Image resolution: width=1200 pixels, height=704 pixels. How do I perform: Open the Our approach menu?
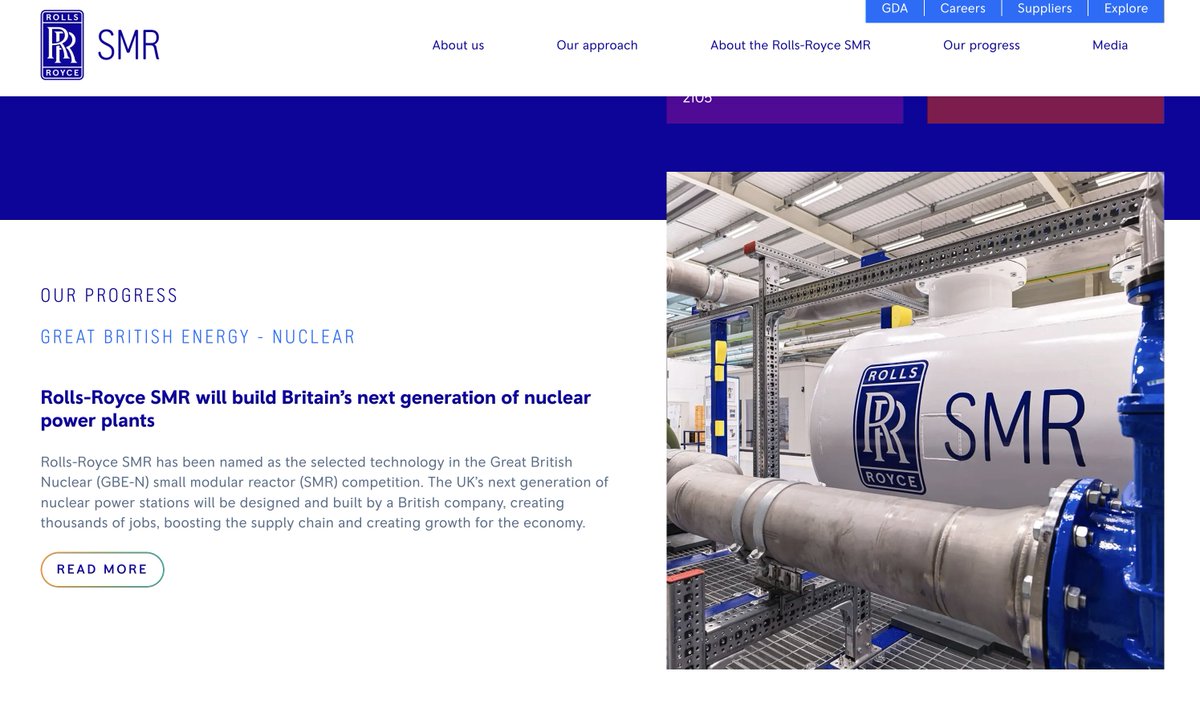(x=597, y=45)
